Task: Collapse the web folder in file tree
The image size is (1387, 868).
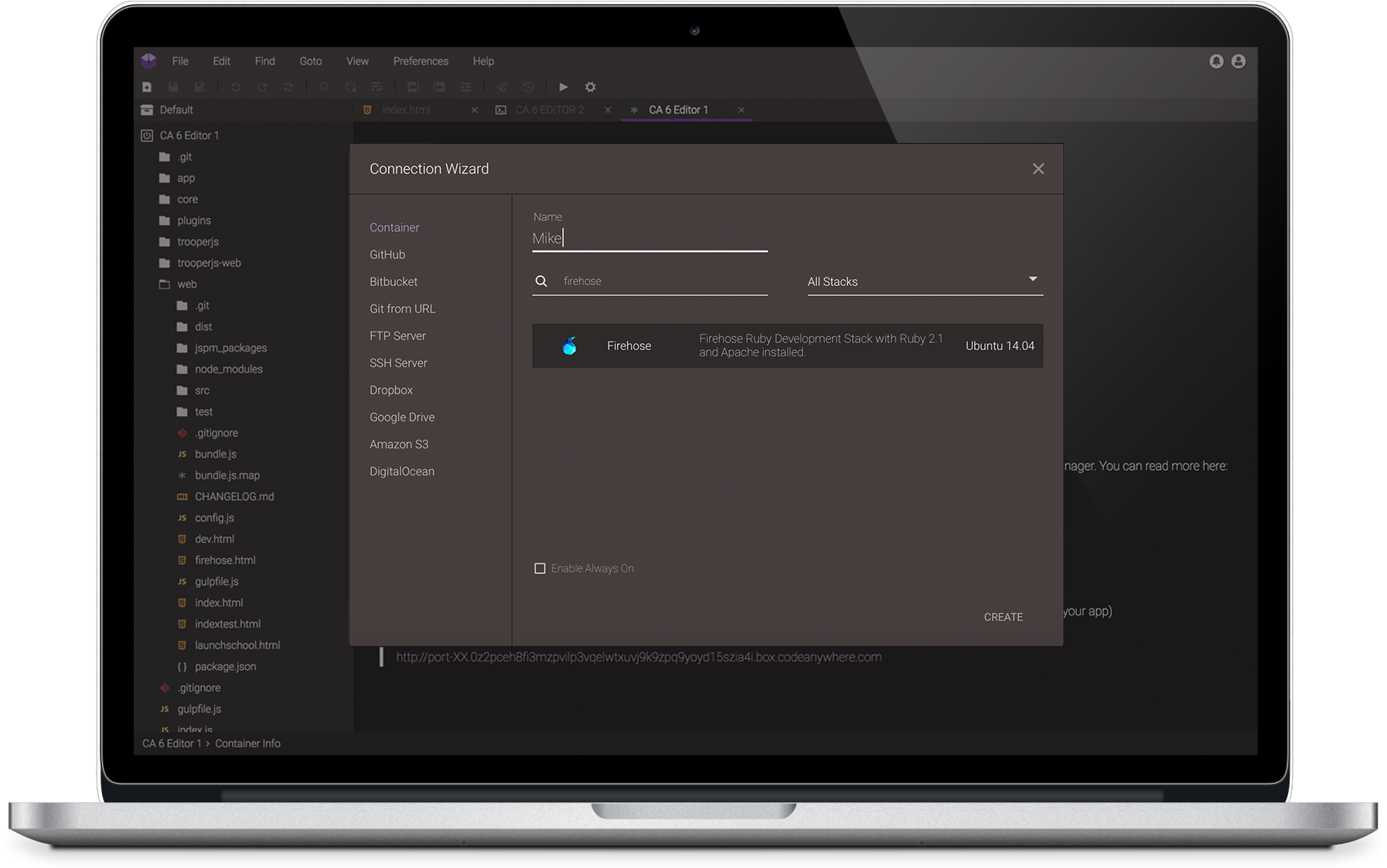Action: pos(165,284)
